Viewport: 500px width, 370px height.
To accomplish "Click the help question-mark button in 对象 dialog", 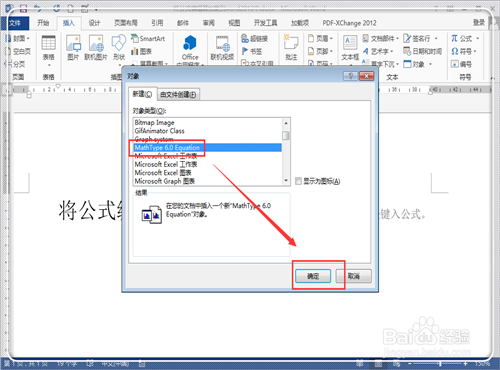I will [350, 76].
